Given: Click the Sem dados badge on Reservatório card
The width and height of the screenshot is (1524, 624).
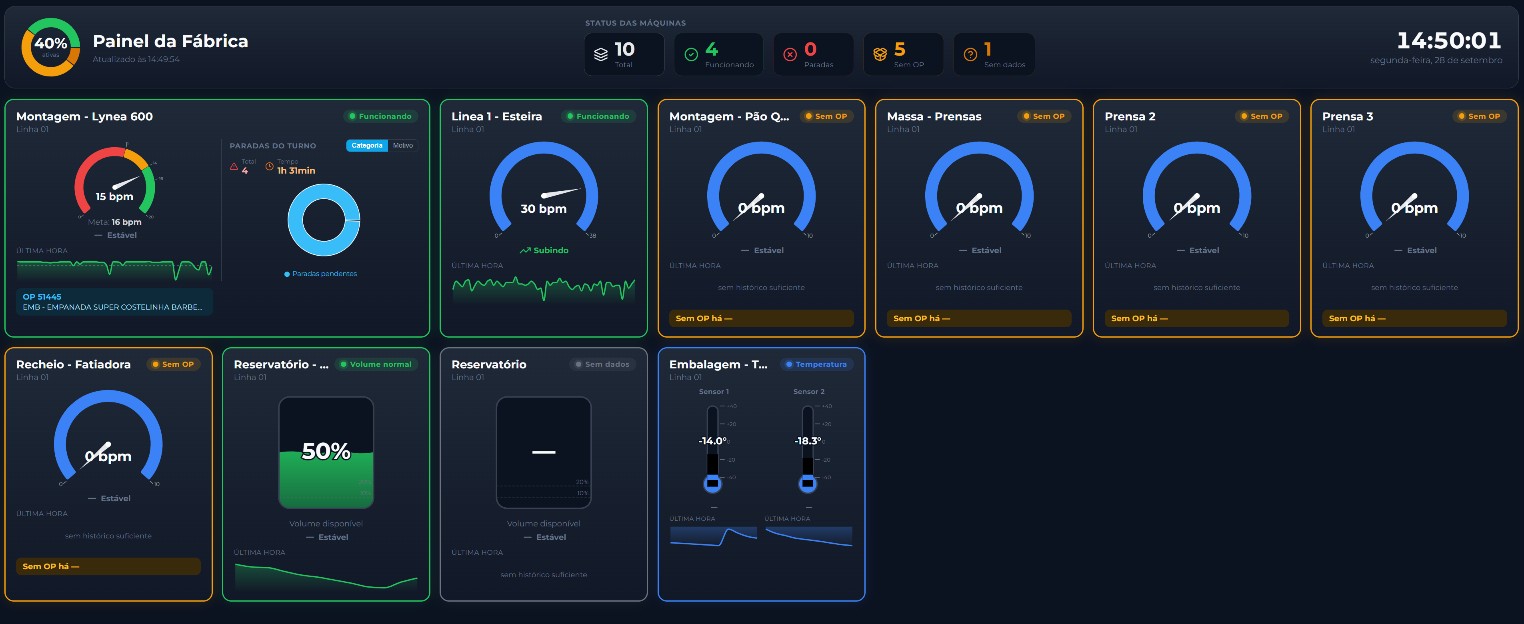Looking at the screenshot, I should click(603, 364).
